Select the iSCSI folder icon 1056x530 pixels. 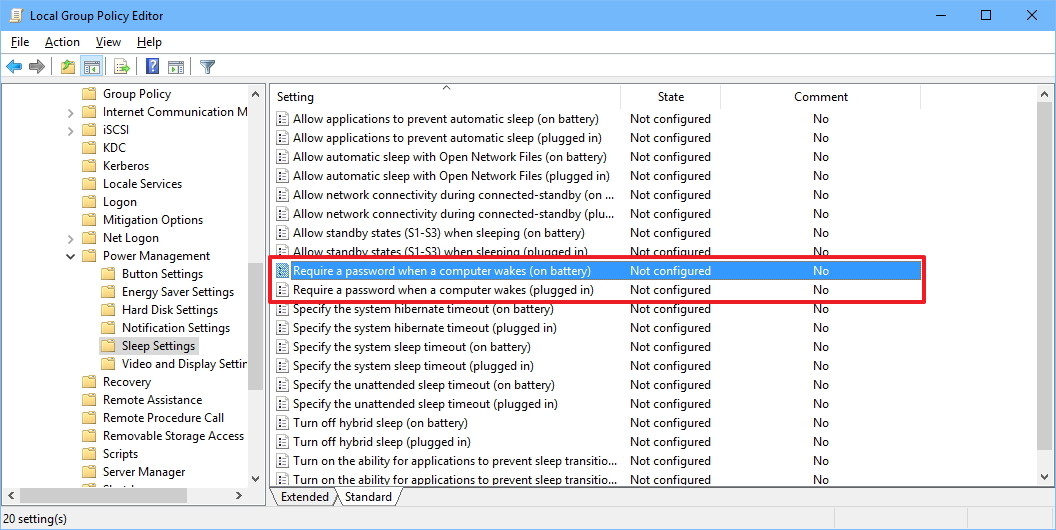point(89,129)
